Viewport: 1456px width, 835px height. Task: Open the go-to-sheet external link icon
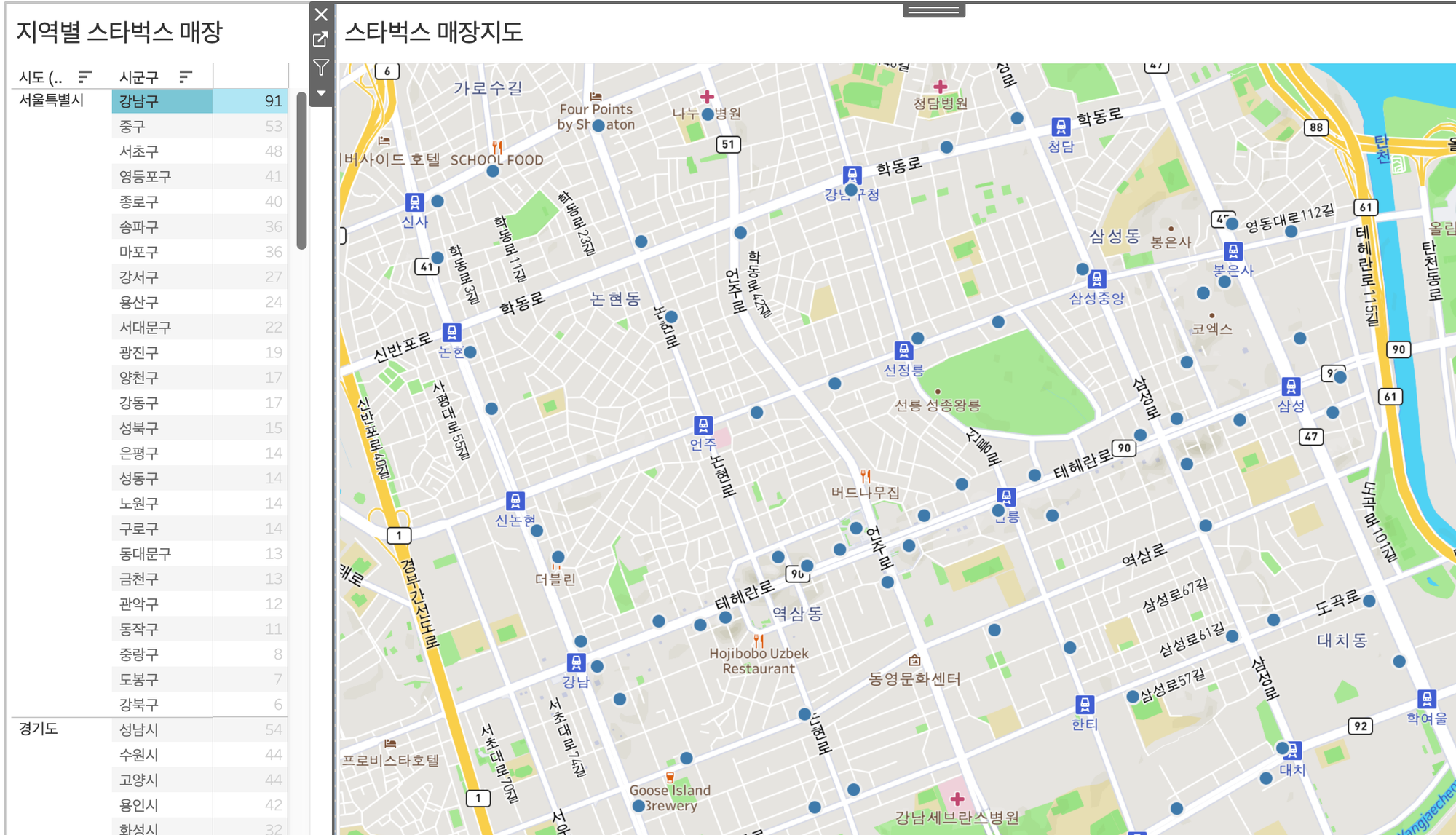pyautogui.click(x=321, y=40)
